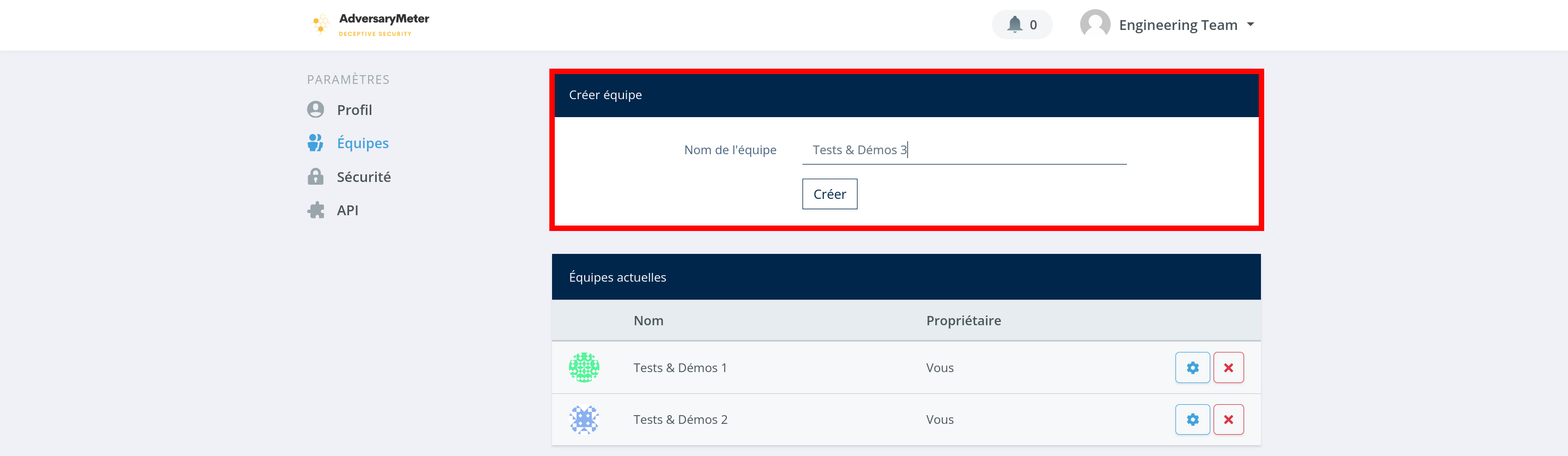
Task: Click the AdversaryMeter logo
Action: [370, 25]
